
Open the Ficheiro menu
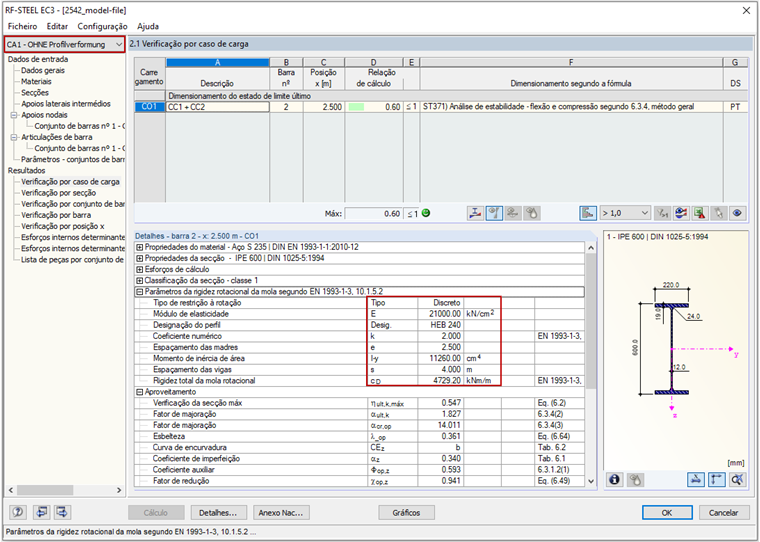pos(22,26)
